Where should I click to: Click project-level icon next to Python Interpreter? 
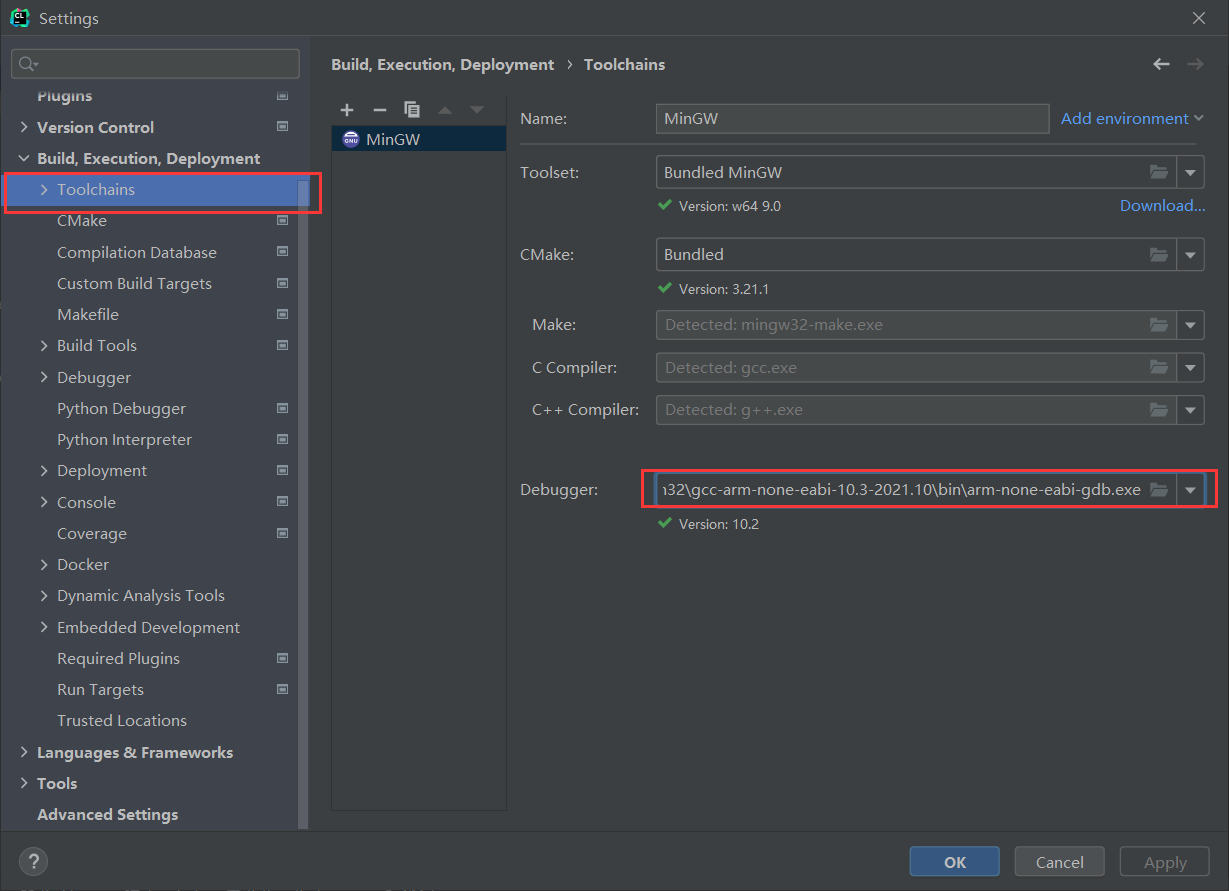(x=282, y=439)
